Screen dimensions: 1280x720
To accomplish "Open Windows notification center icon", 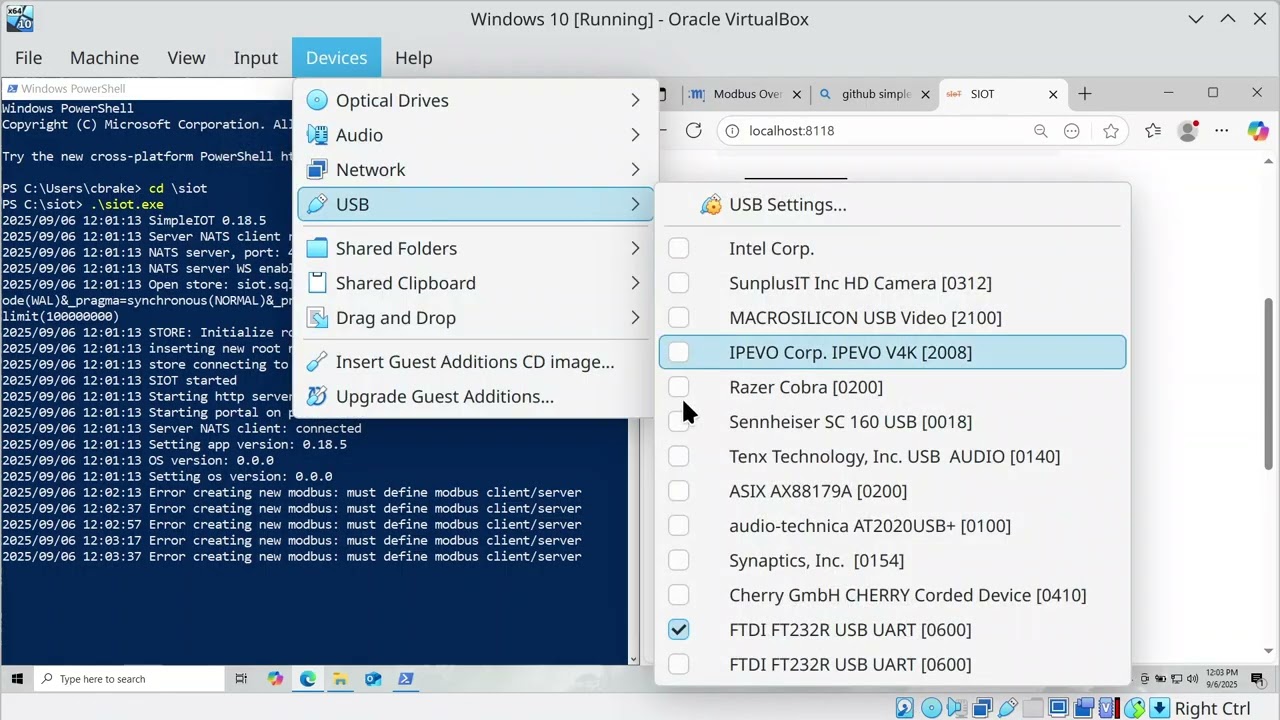I will (x=1257, y=679).
